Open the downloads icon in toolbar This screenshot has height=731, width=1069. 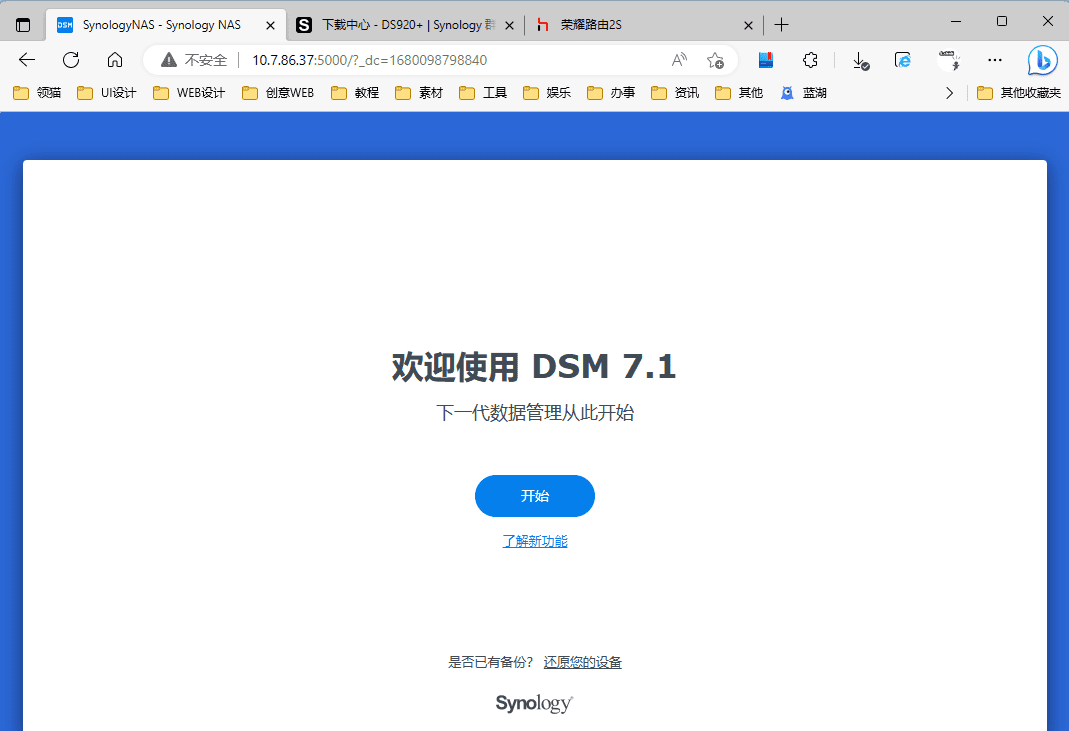coord(860,60)
